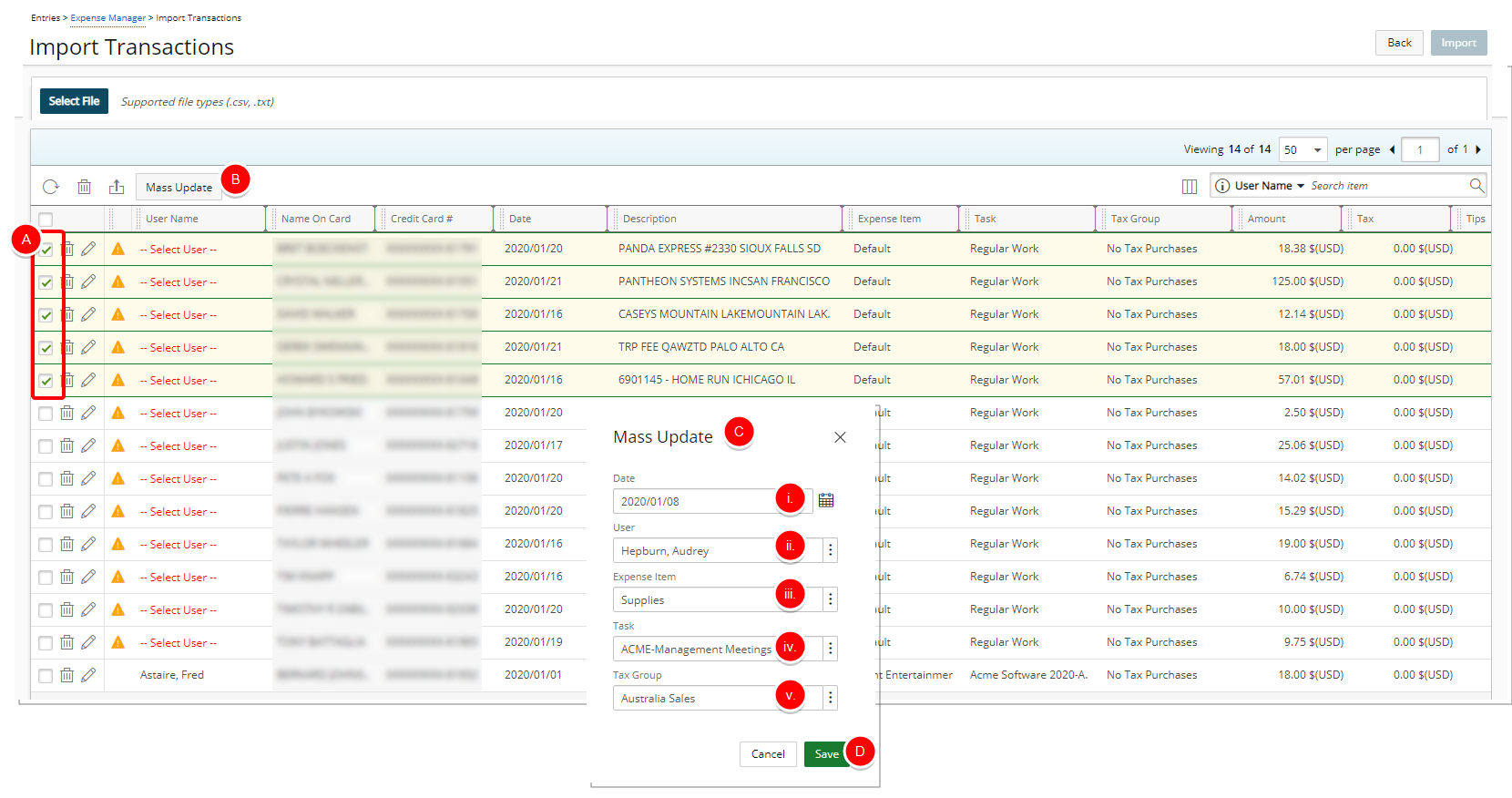
Task: Click the info icon beside User Name filter
Action: point(1222,186)
